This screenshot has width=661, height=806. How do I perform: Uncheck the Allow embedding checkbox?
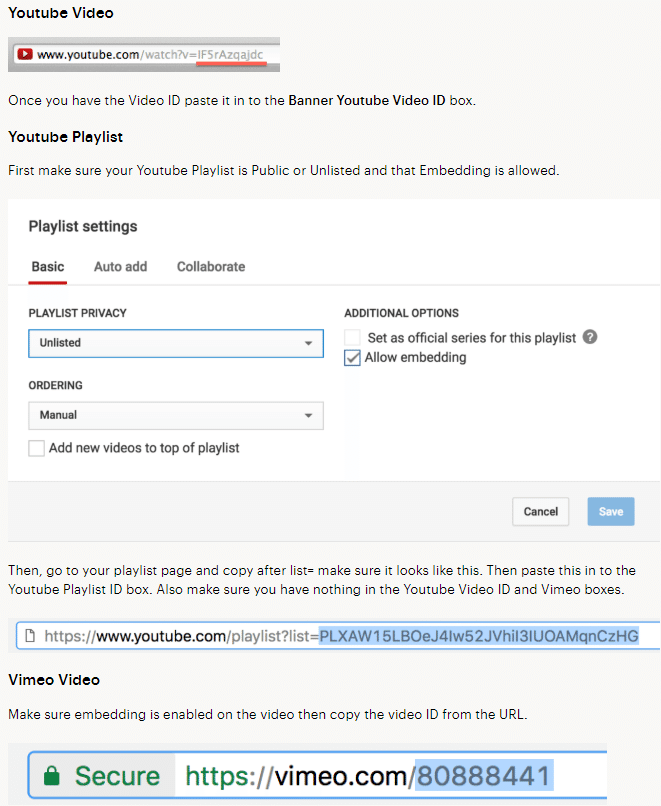click(352, 358)
